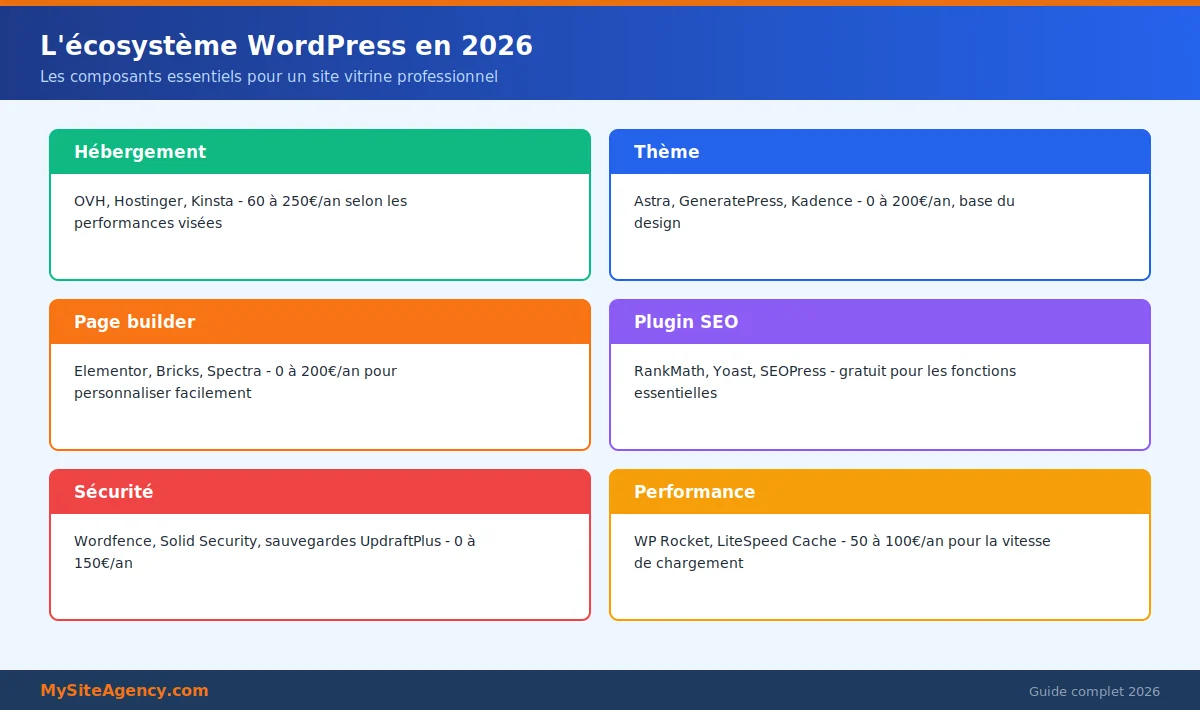This screenshot has height=710, width=1200.
Task: Select the Thème card header
Action: click(880, 152)
